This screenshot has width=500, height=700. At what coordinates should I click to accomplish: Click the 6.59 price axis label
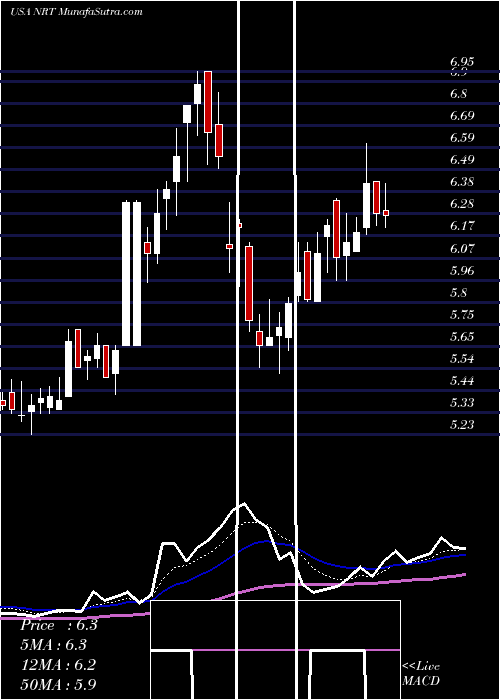point(462,138)
